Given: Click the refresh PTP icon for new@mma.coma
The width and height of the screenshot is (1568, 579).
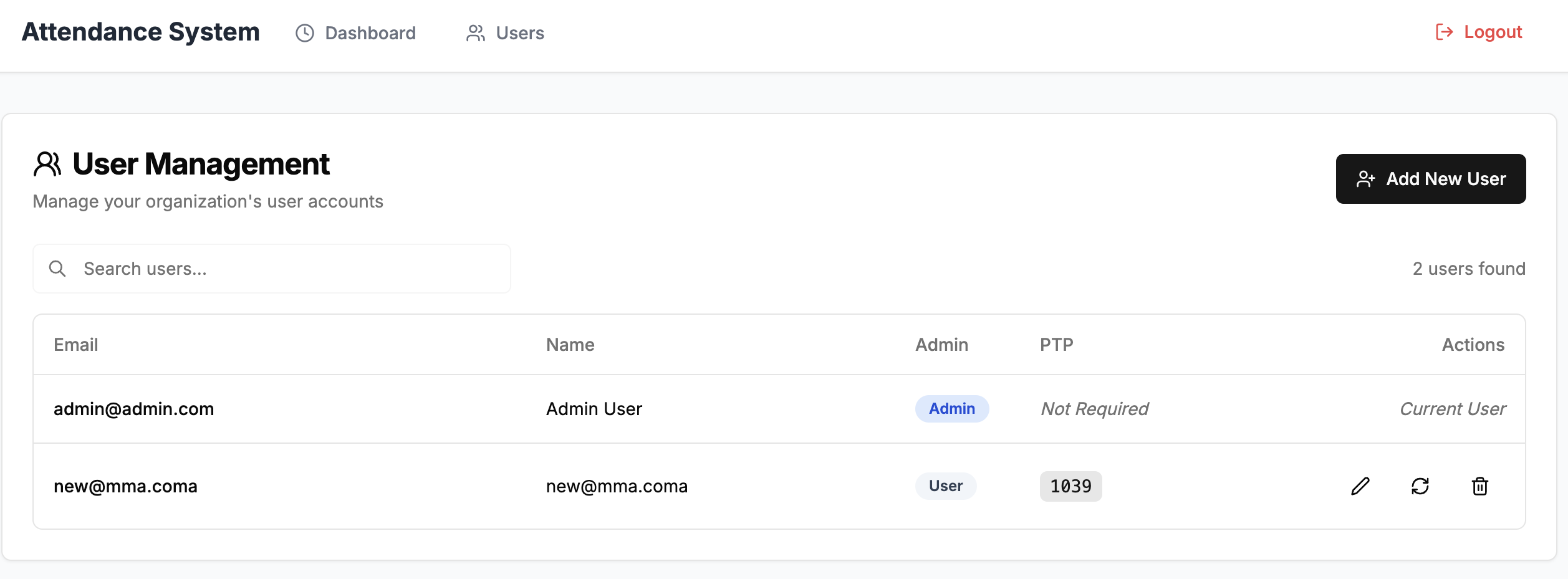Looking at the screenshot, I should (x=1420, y=486).
